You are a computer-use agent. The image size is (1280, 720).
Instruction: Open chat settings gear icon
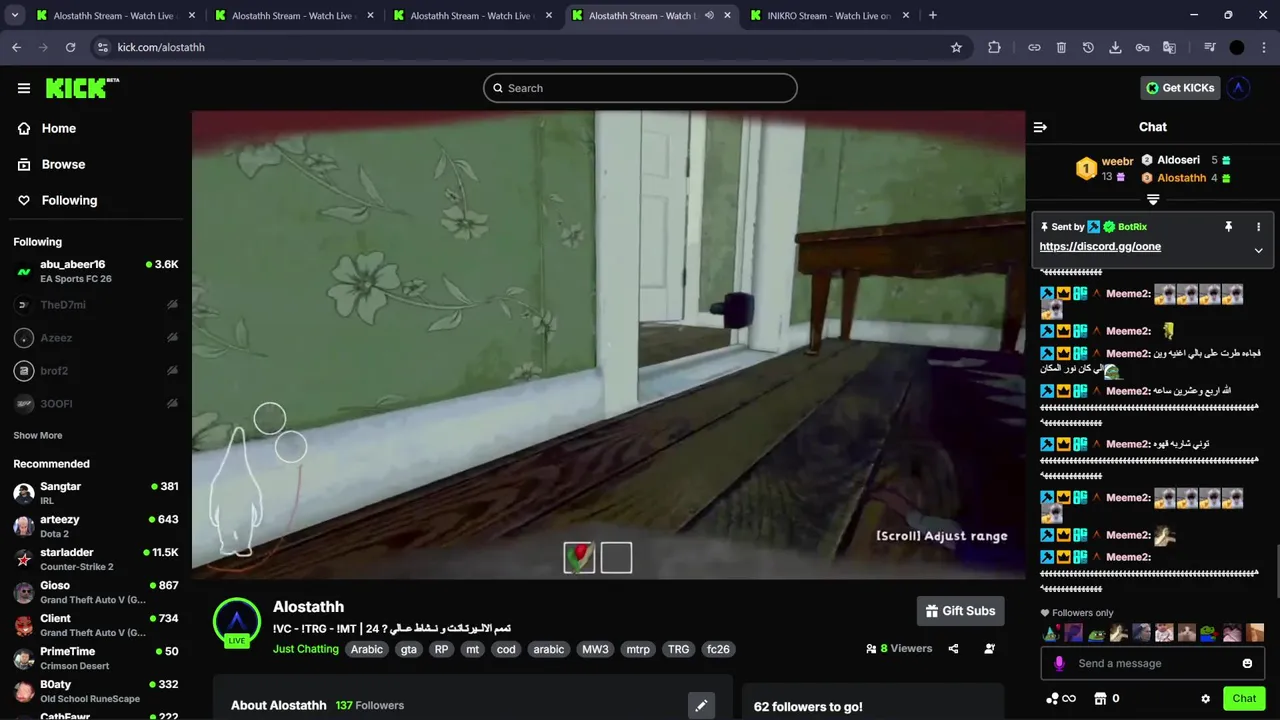pyautogui.click(x=1205, y=699)
